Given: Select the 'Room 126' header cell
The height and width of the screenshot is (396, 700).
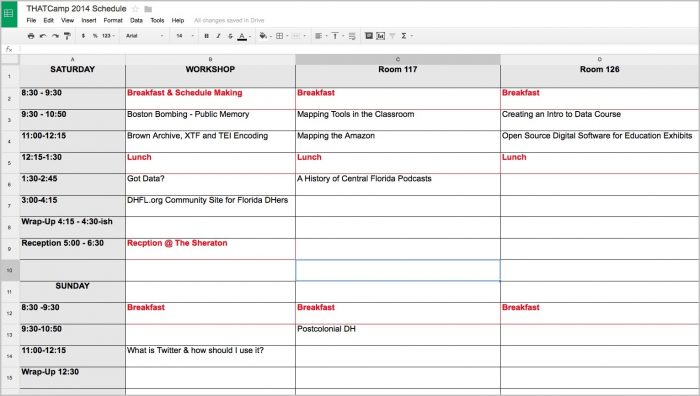Looking at the screenshot, I should point(600,76).
